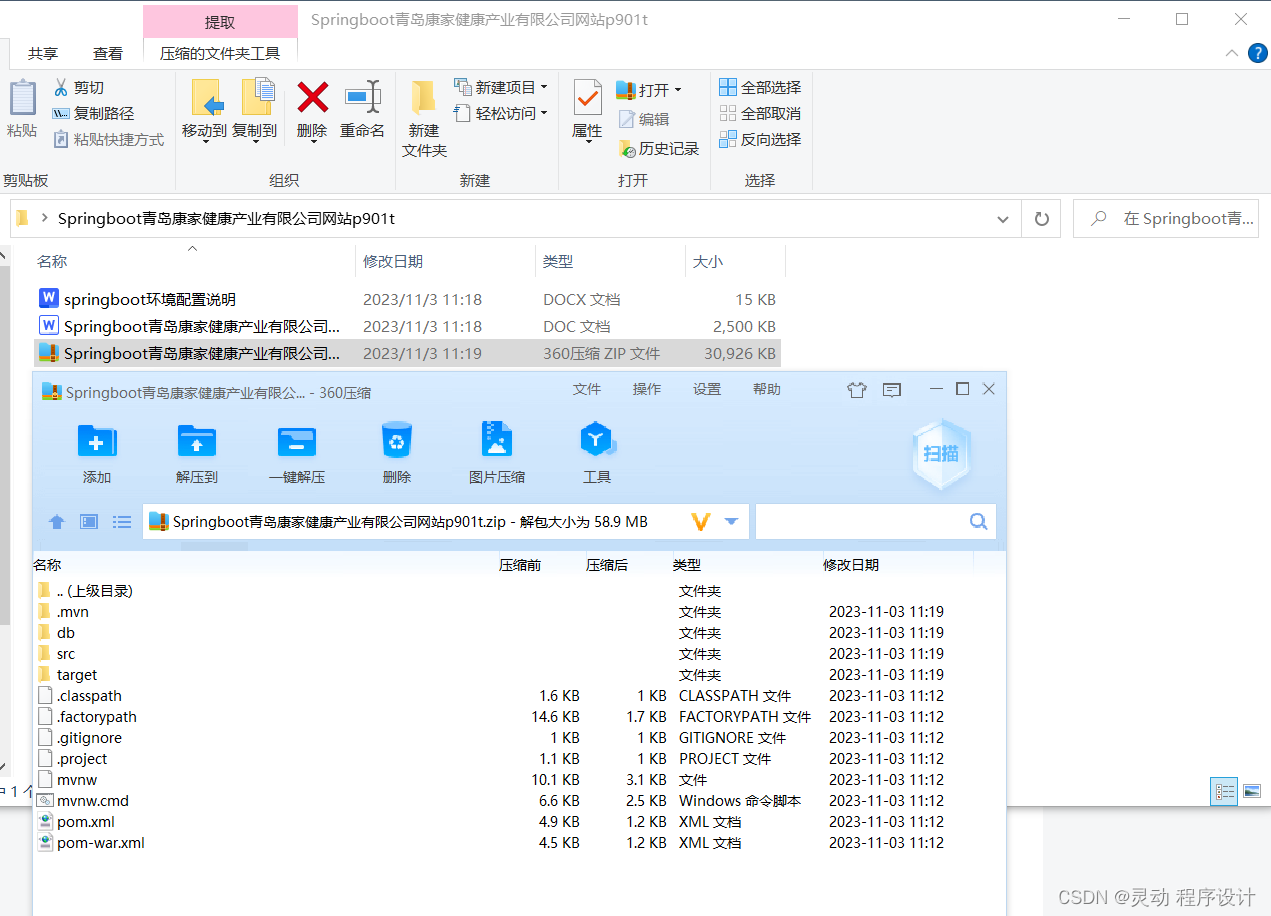The width and height of the screenshot is (1271, 916).
Task: Open 属性 properties from the ribbon
Action: point(587,110)
